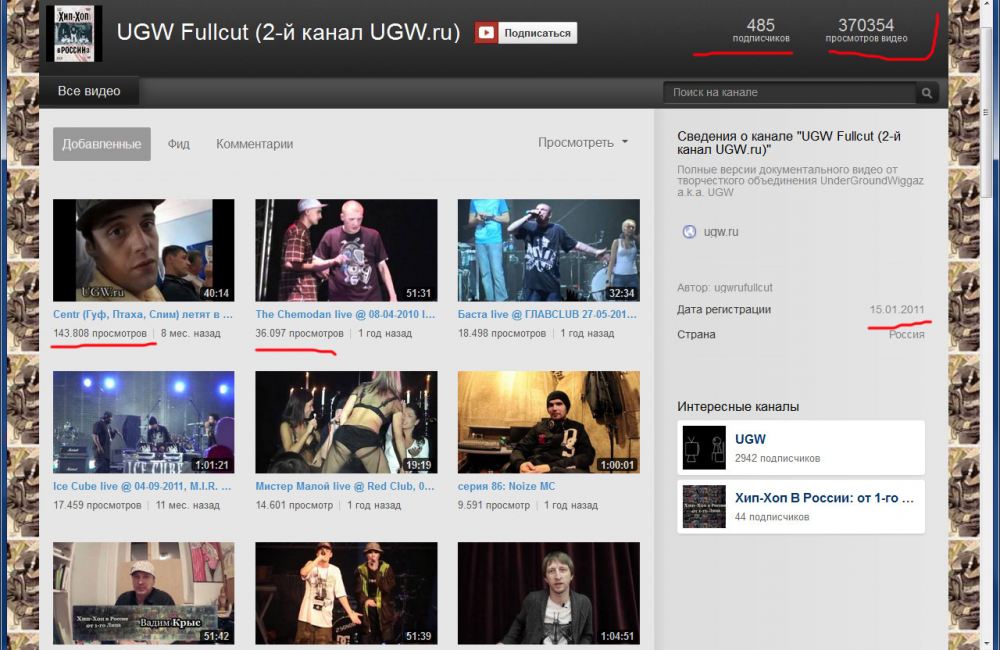Open the Хип-Хоп В России: от 1-го channel link
The height and width of the screenshot is (650, 1000).
824,498
